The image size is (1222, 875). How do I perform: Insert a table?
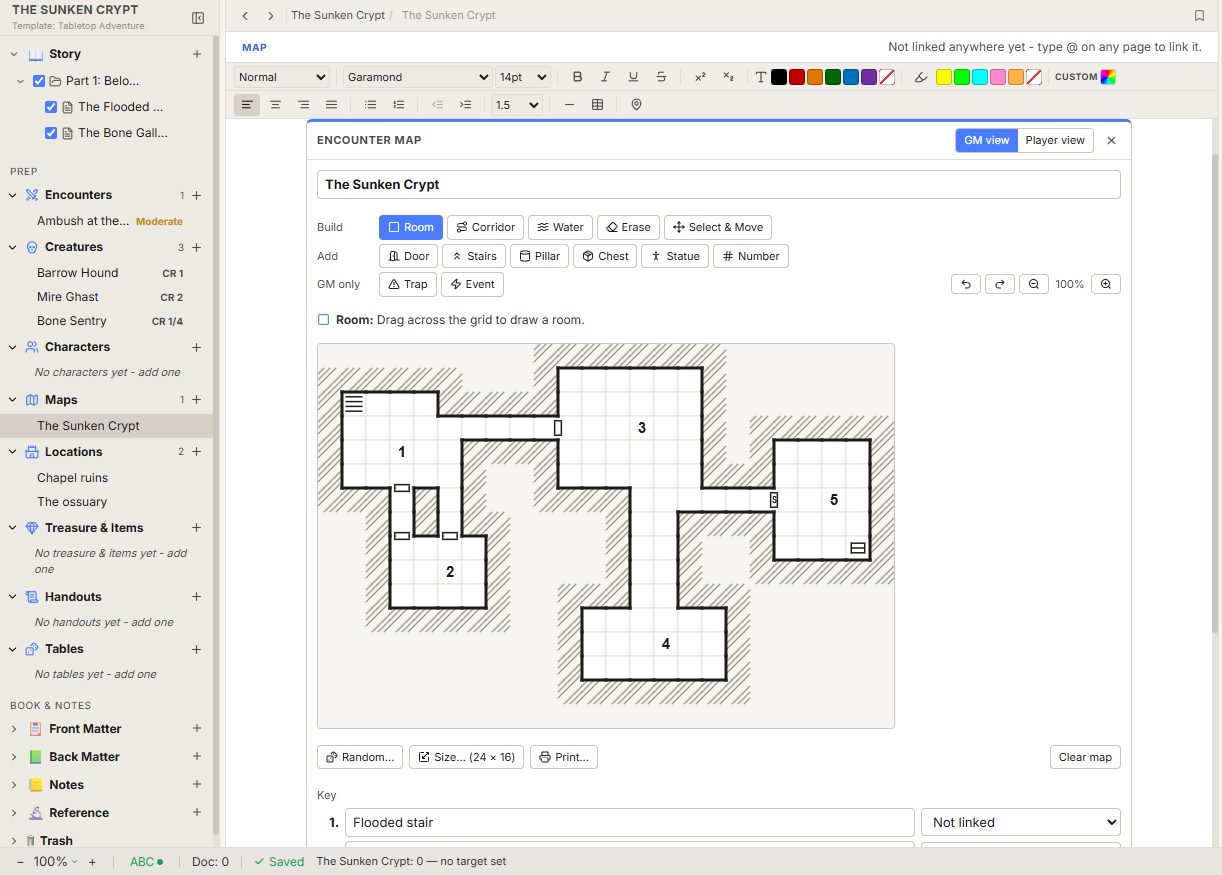click(597, 104)
